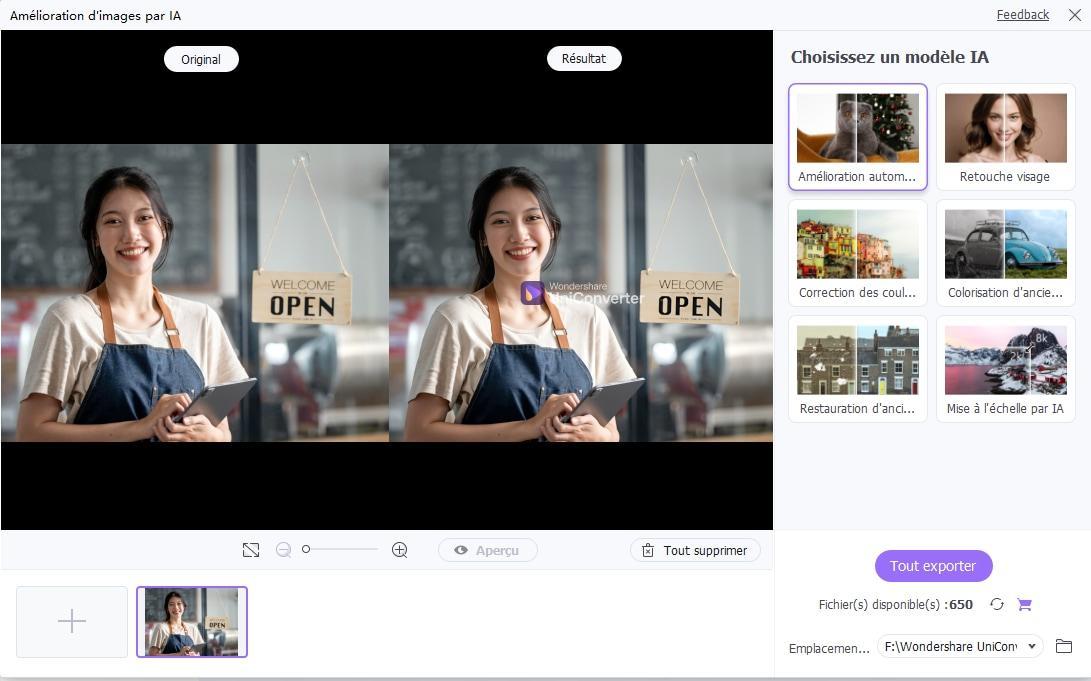Click the plus to add image

coord(72,621)
